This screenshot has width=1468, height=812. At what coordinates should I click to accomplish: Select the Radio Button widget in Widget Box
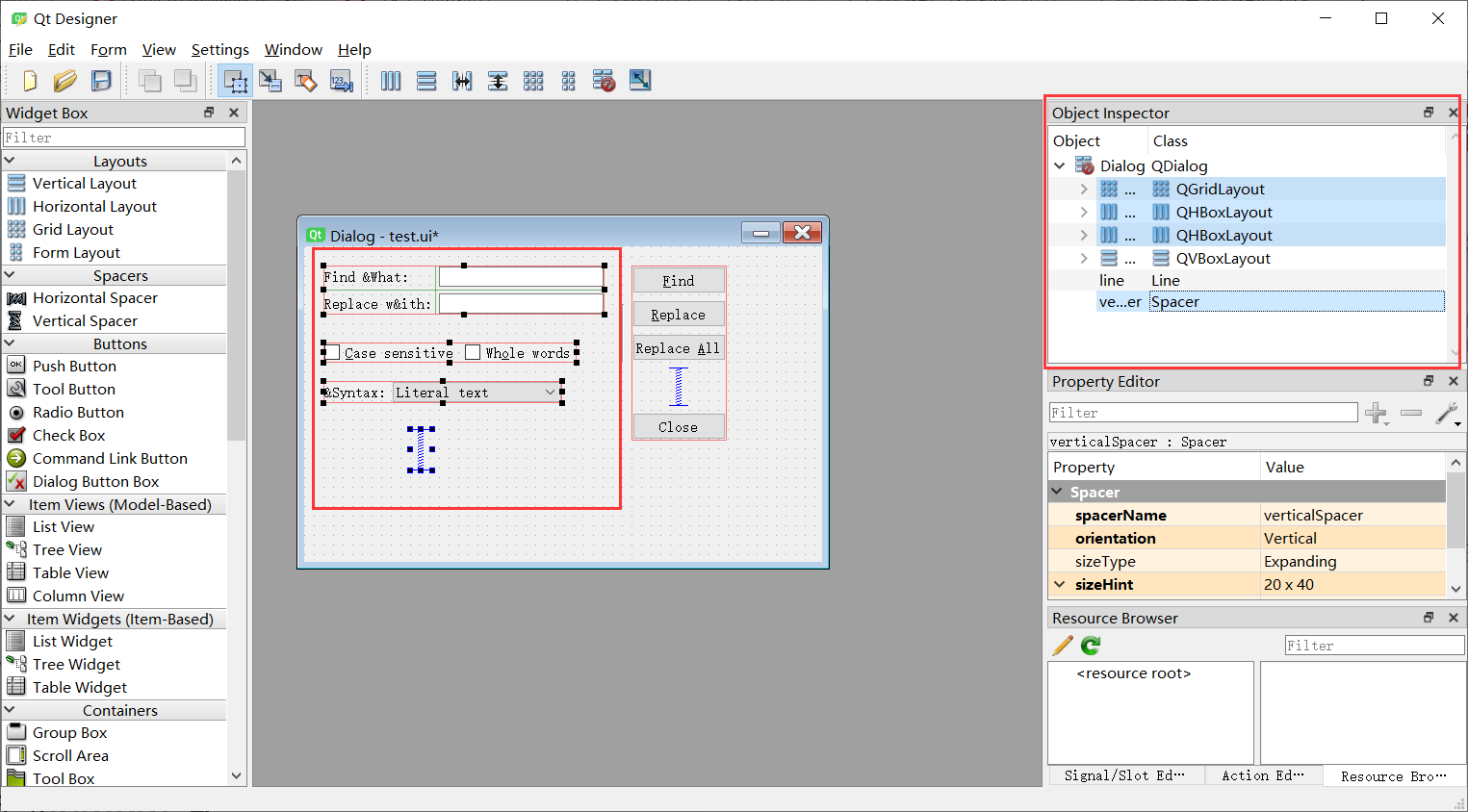click(78, 412)
